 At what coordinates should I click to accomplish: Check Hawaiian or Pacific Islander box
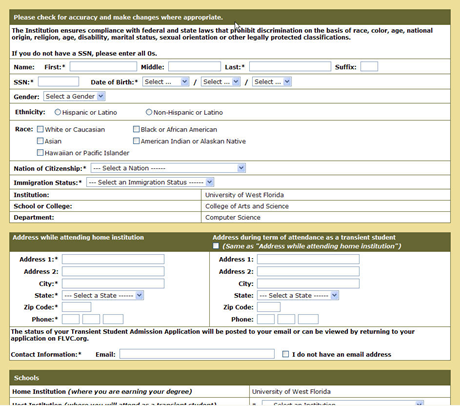40,152
